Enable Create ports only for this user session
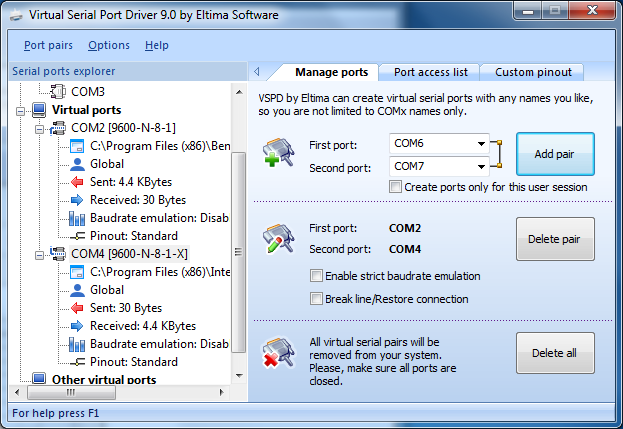Viewport: 623px width, 429px height. click(x=395, y=187)
